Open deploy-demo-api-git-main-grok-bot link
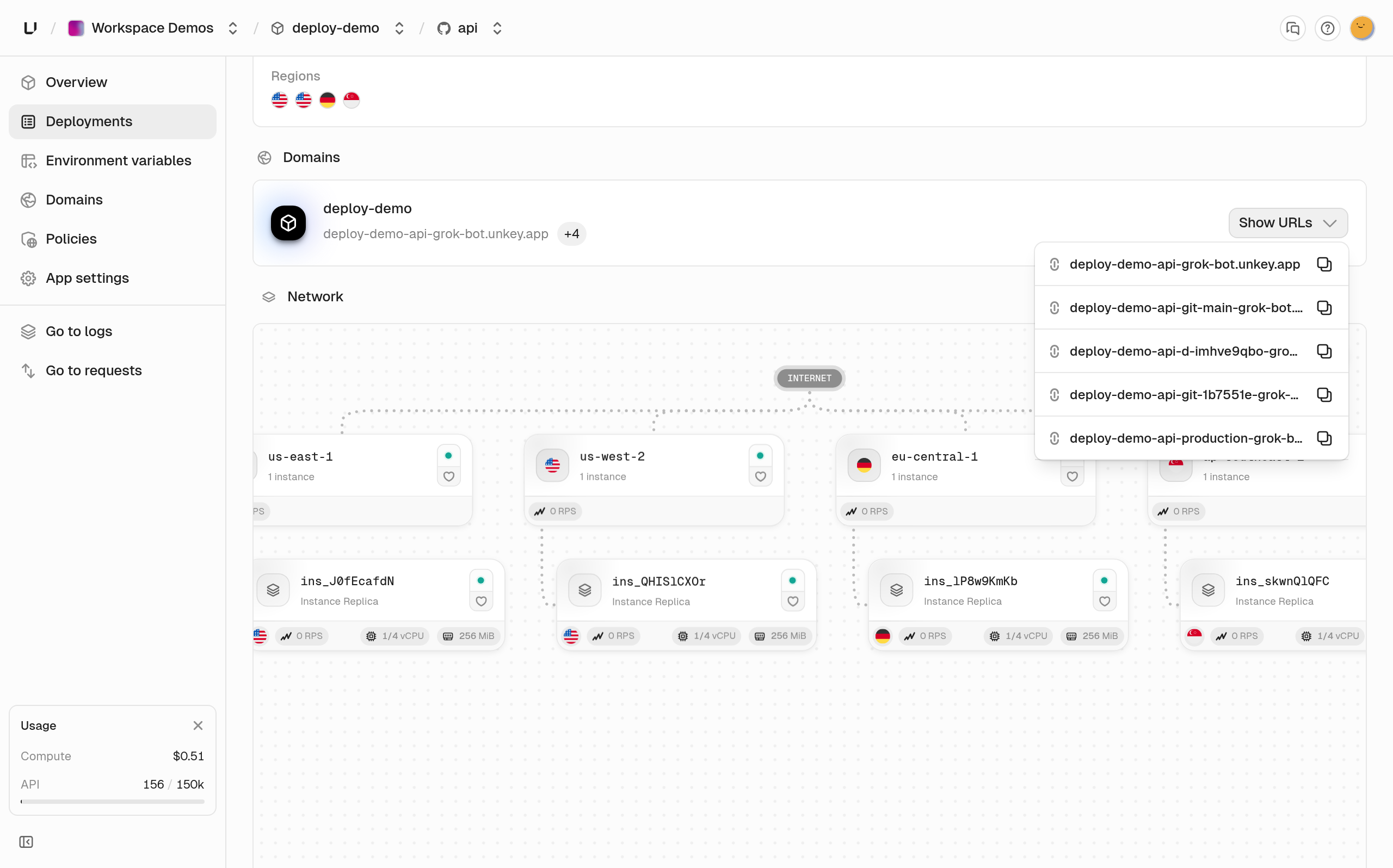 click(1186, 308)
